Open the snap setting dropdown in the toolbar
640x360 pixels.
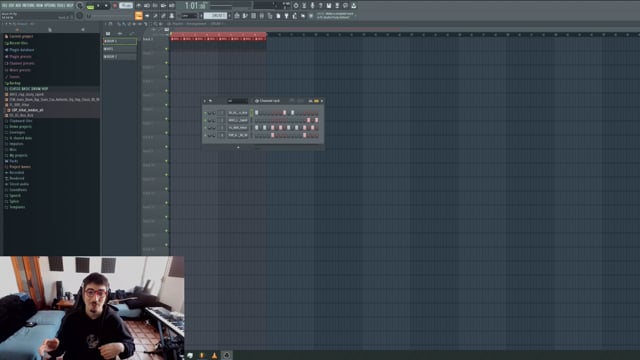[189, 16]
